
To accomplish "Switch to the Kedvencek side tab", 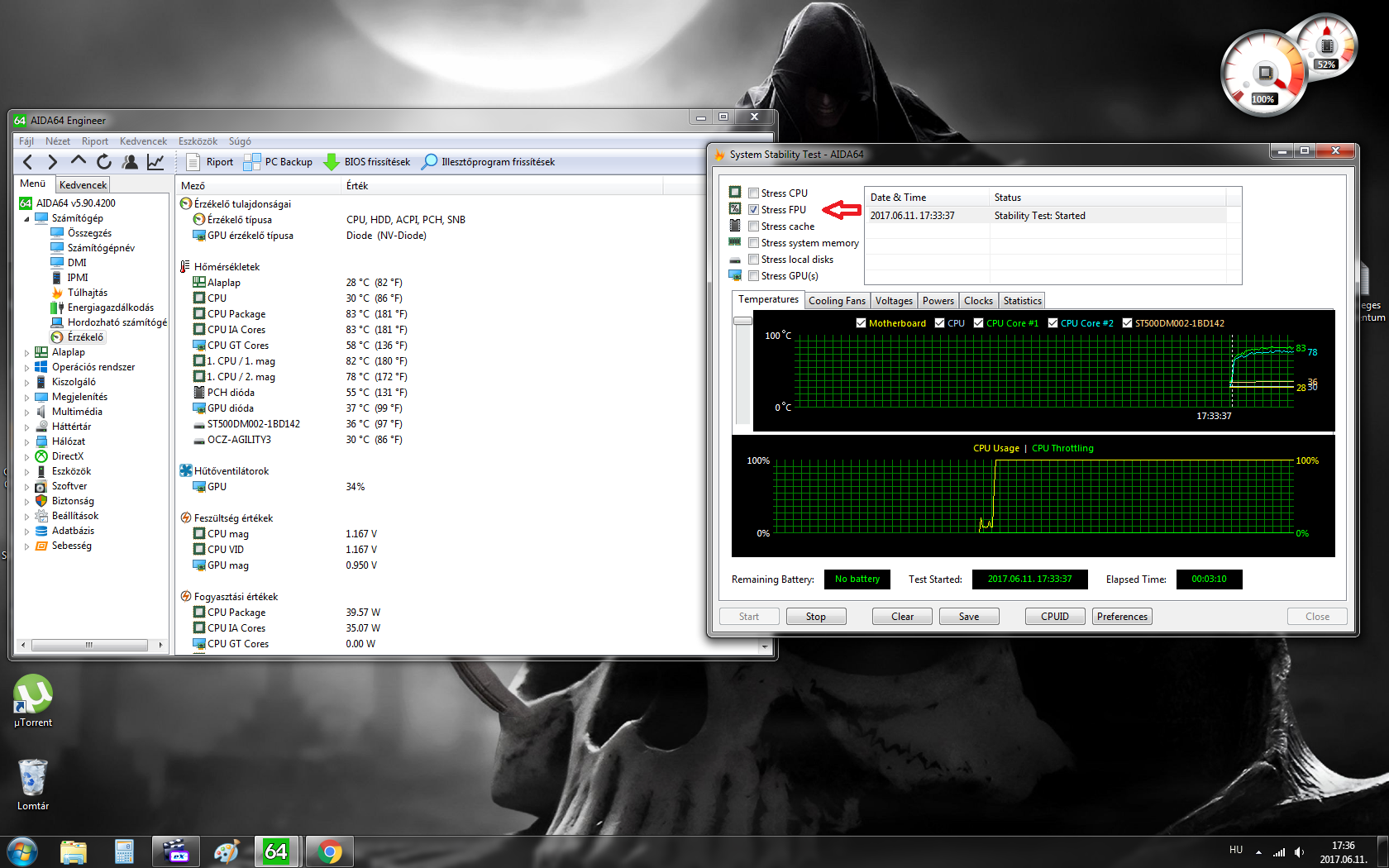I will point(83,185).
